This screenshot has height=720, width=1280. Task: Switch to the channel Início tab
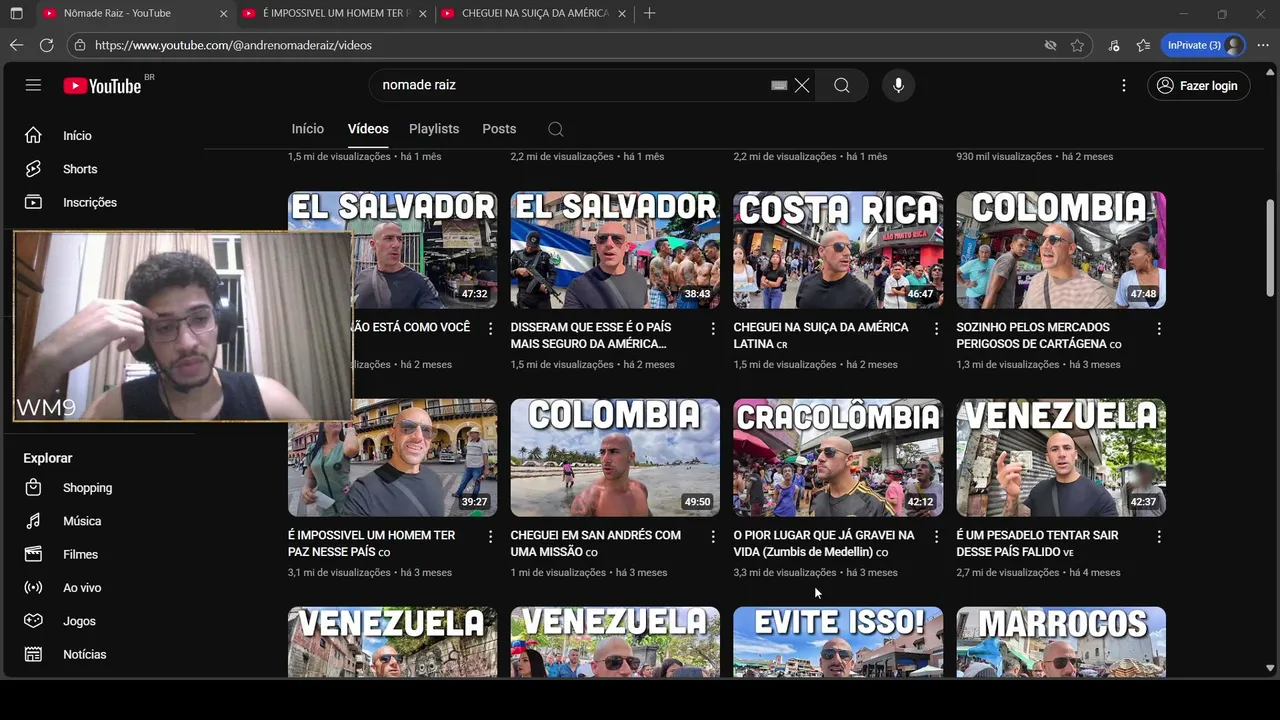click(x=308, y=129)
